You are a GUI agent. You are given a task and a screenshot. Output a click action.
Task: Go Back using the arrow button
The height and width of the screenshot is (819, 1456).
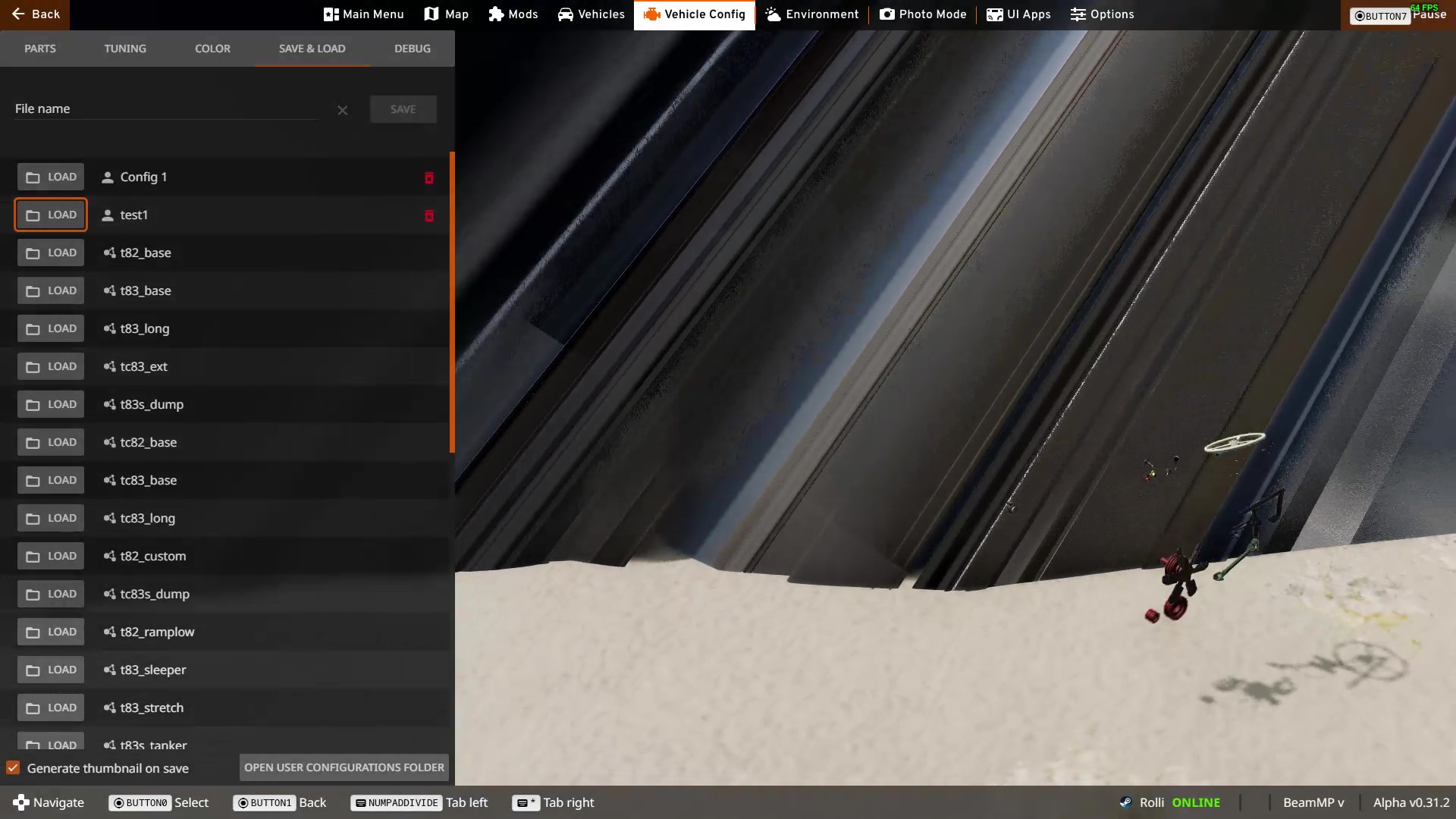click(35, 14)
